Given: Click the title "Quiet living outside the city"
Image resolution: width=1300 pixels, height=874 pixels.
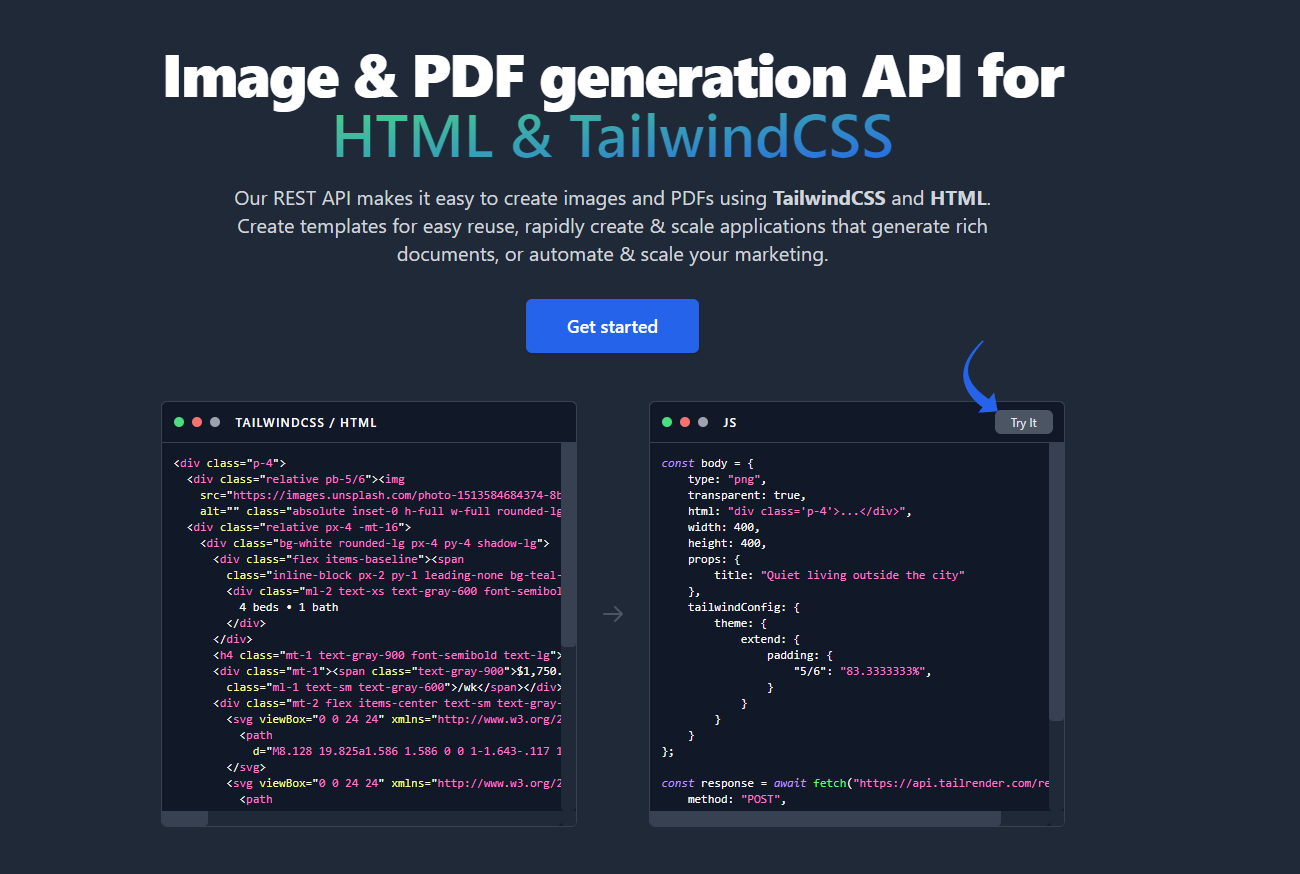Looking at the screenshot, I should point(862,575).
